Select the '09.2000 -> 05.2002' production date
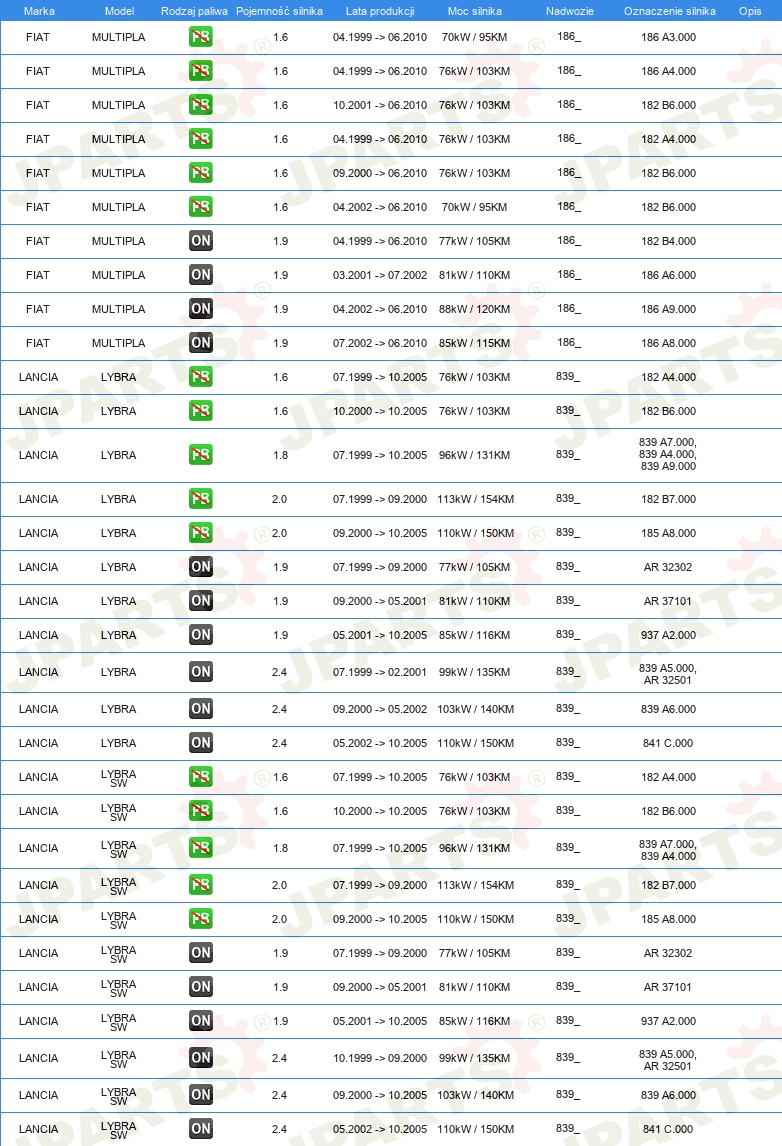 click(x=380, y=709)
